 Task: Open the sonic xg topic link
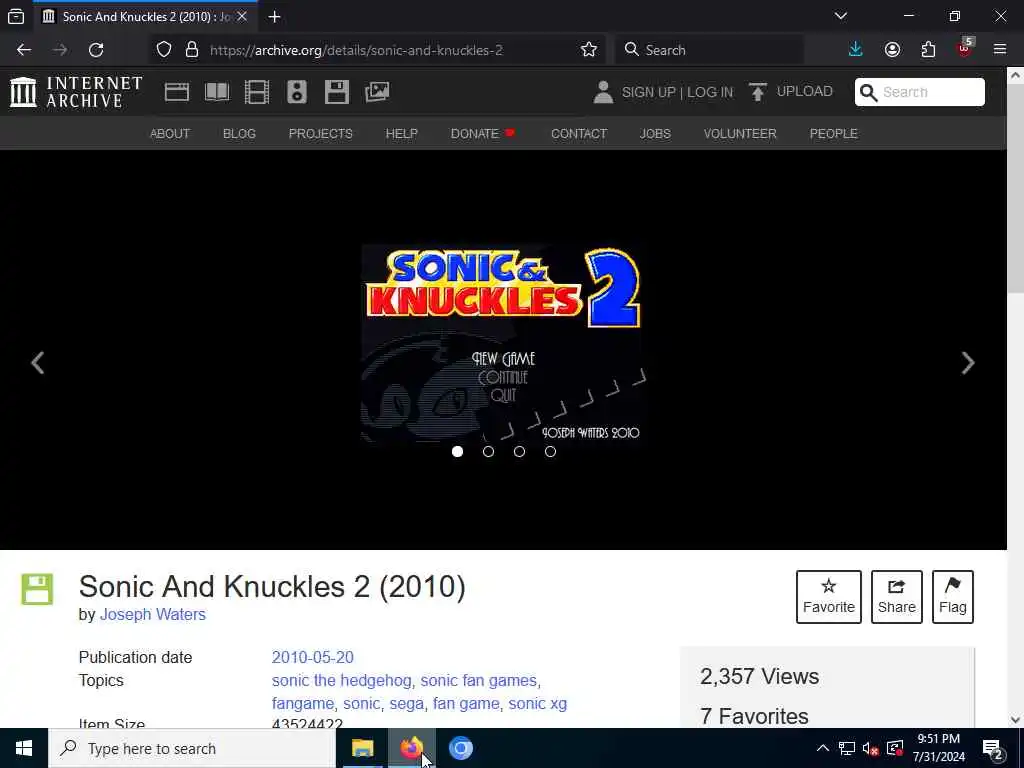(x=537, y=703)
